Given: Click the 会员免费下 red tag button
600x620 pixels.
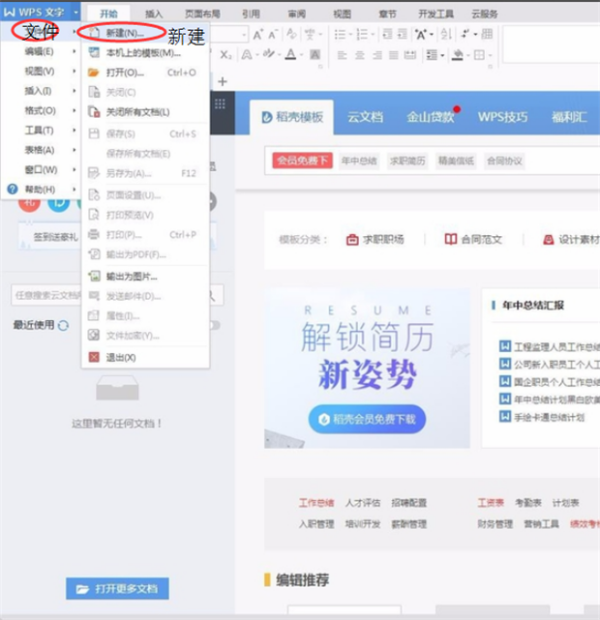Looking at the screenshot, I should [x=302, y=161].
